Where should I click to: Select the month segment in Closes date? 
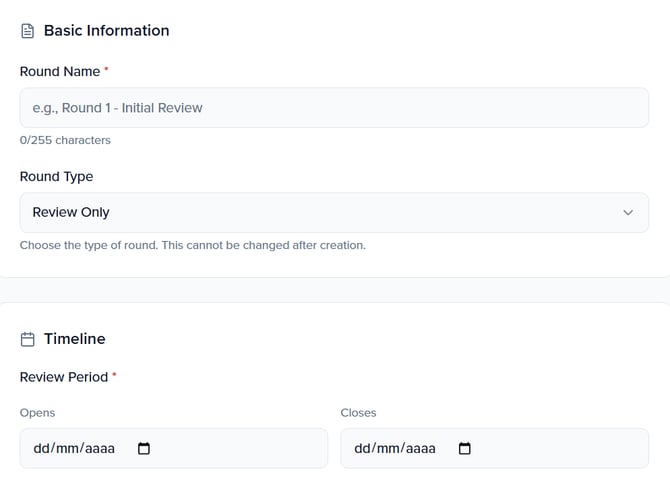(x=388, y=449)
